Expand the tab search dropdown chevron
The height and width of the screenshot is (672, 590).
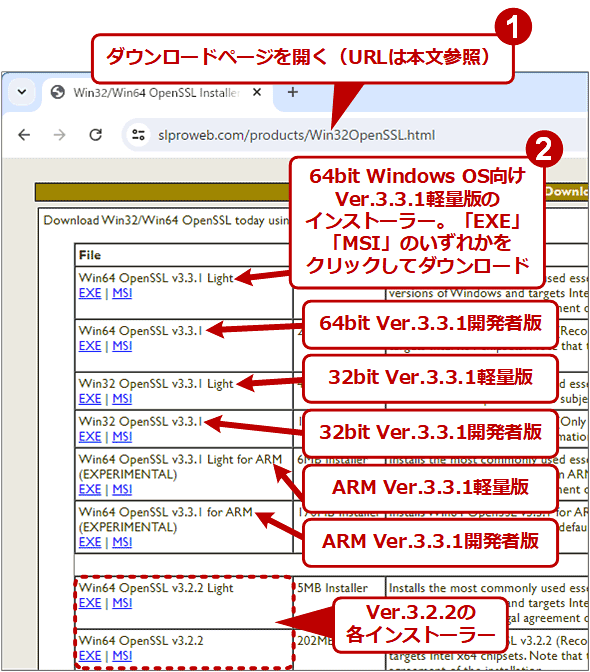tap(22, 92)
